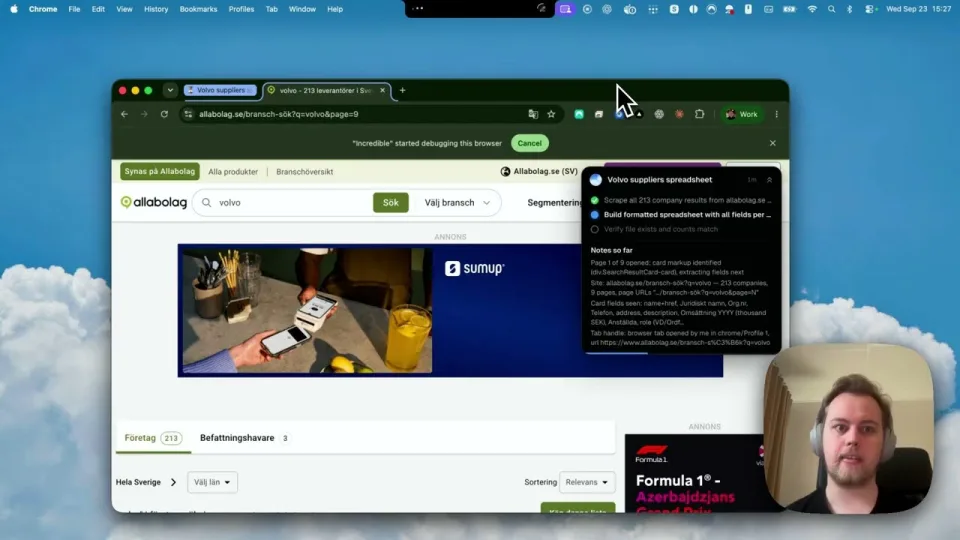Click the Notes so far heading
960x540 pixels.
pyautogui.click(x=612, y=250)
